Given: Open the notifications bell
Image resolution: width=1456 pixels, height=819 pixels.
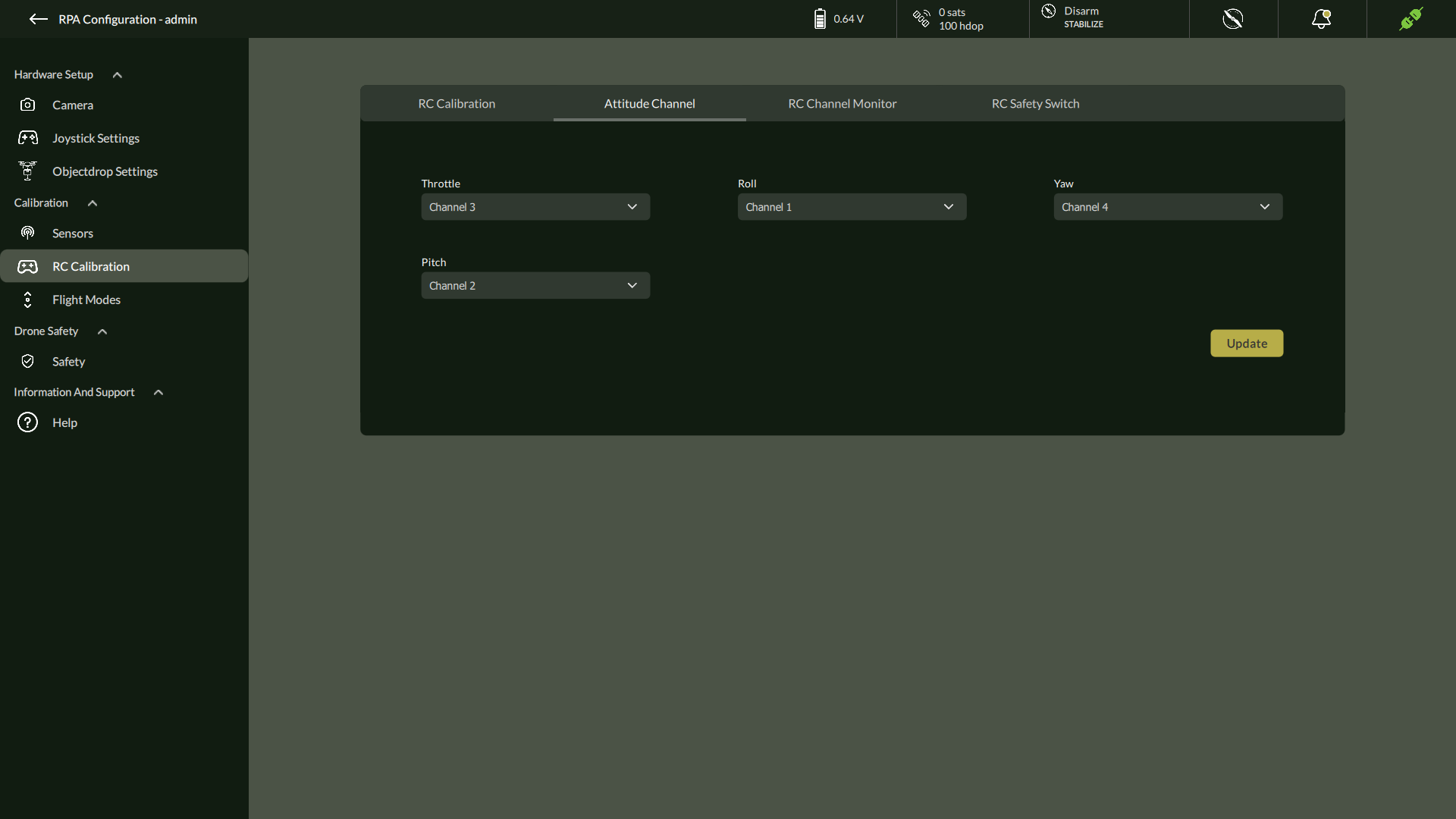Looking at the screenshot, I should pos(1322,19).
